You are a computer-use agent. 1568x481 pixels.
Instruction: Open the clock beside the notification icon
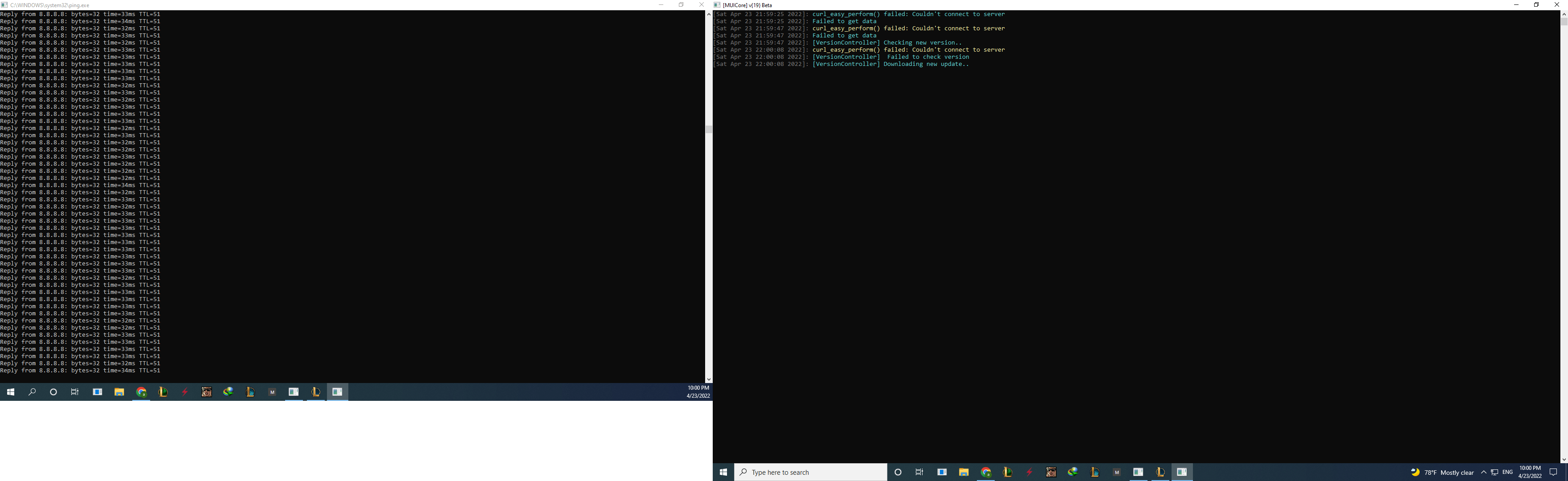(1530, 472)
